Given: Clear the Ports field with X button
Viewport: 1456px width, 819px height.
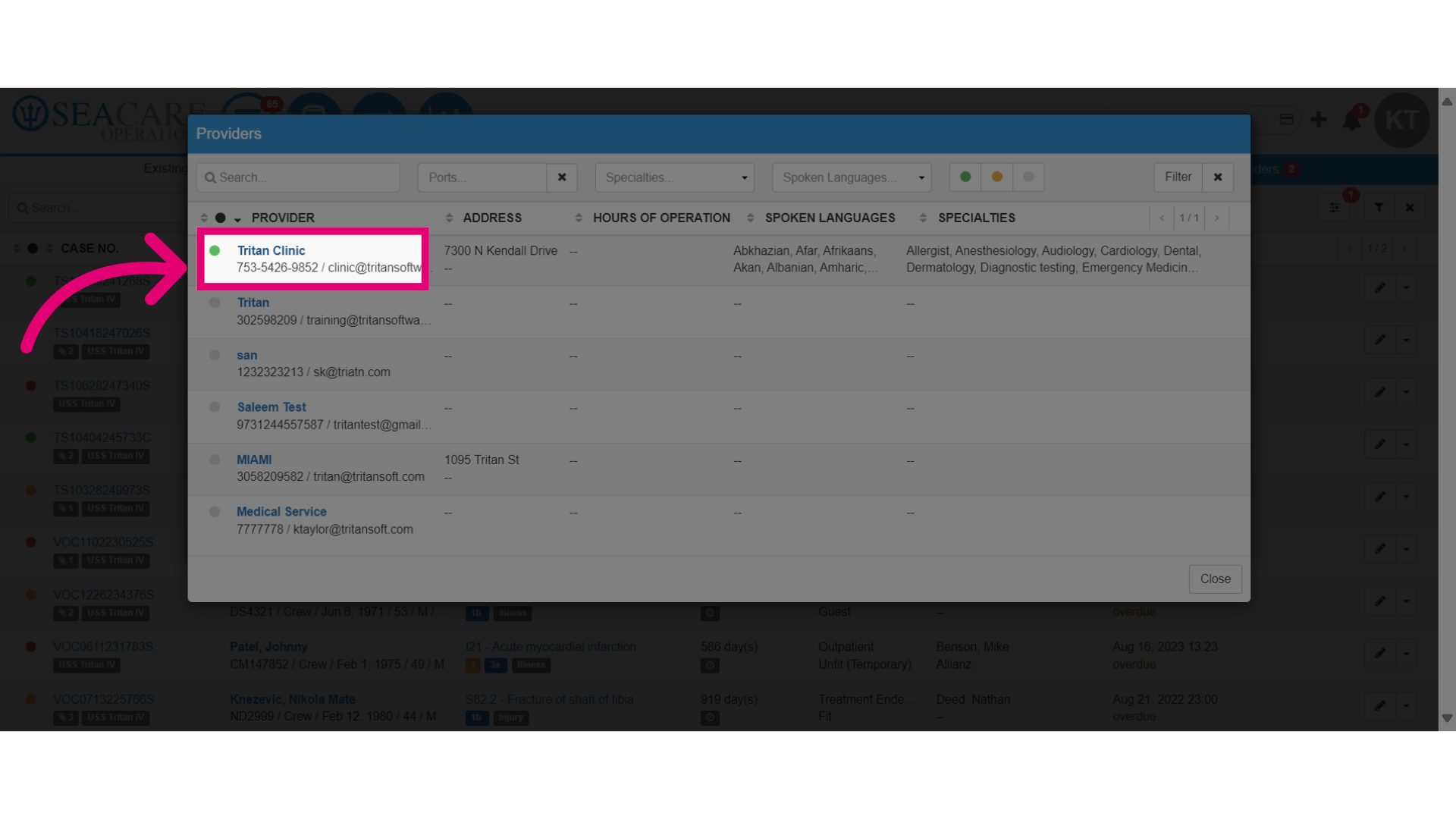Looking at the screenshot, I should click(x=562, y=177).
